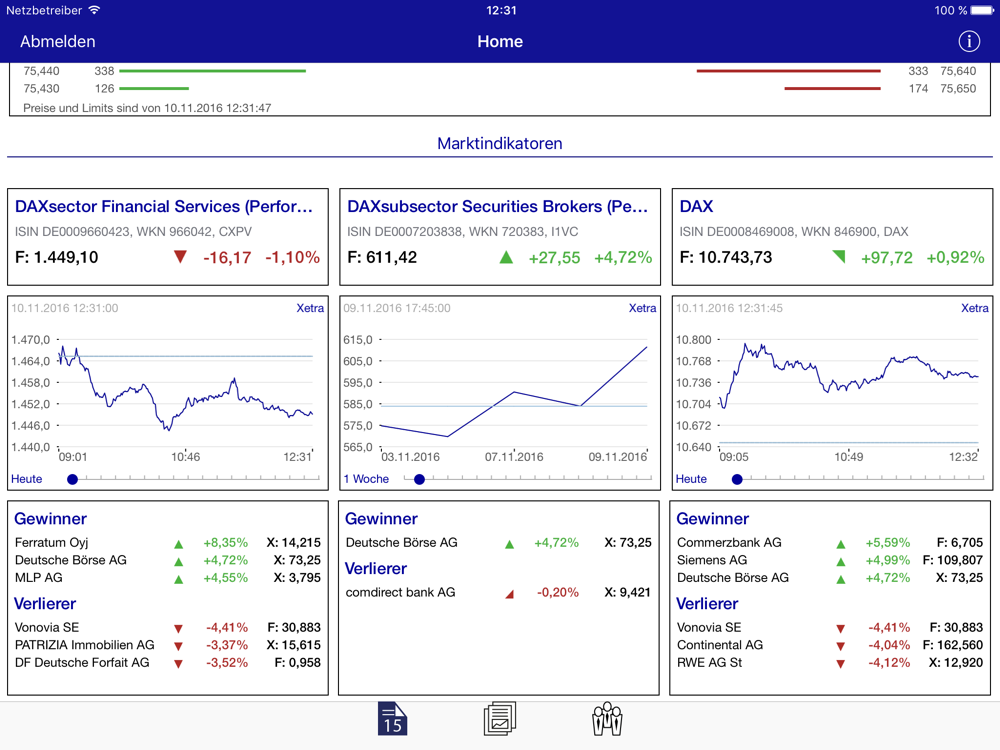Select RWE AG St loser row
Viewport: 1000px width, 750px height.
(830, 663)
